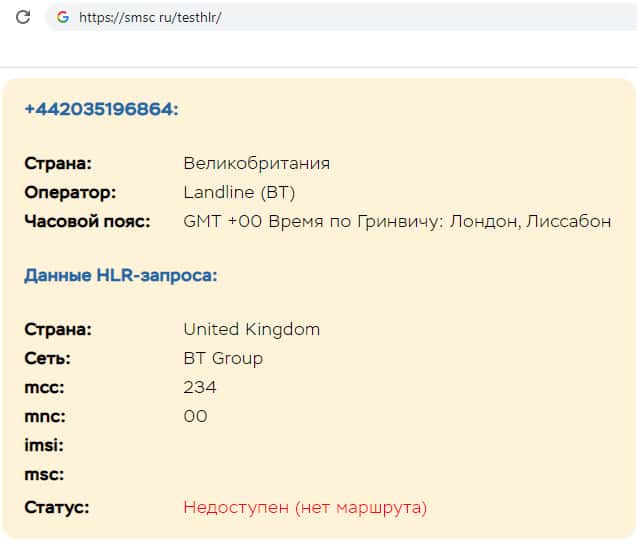Click the browser reload page icon
The image size is (637, 544).
click(23, 17)
